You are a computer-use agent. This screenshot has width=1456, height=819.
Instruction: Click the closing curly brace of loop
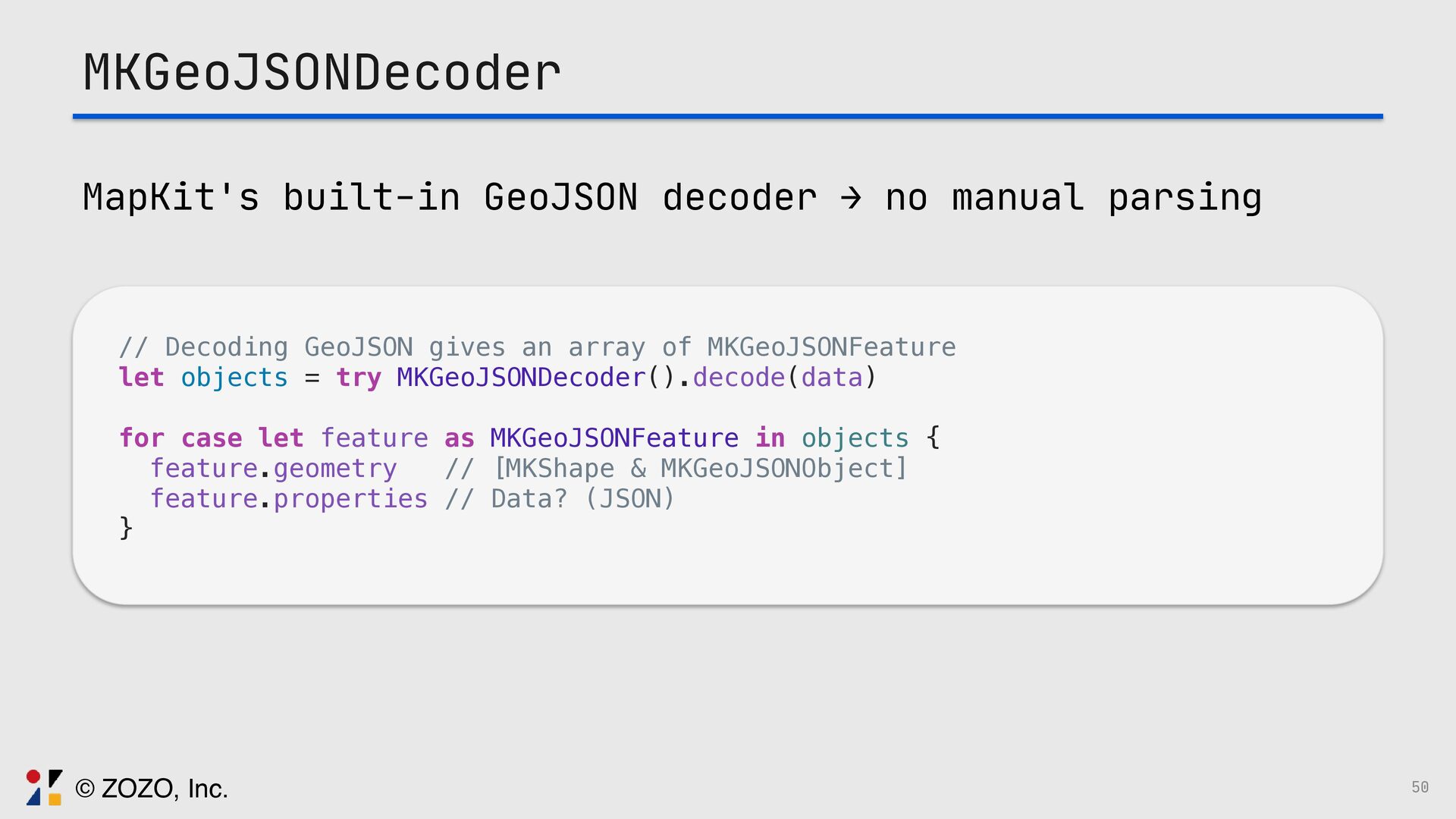pos(126,527)
